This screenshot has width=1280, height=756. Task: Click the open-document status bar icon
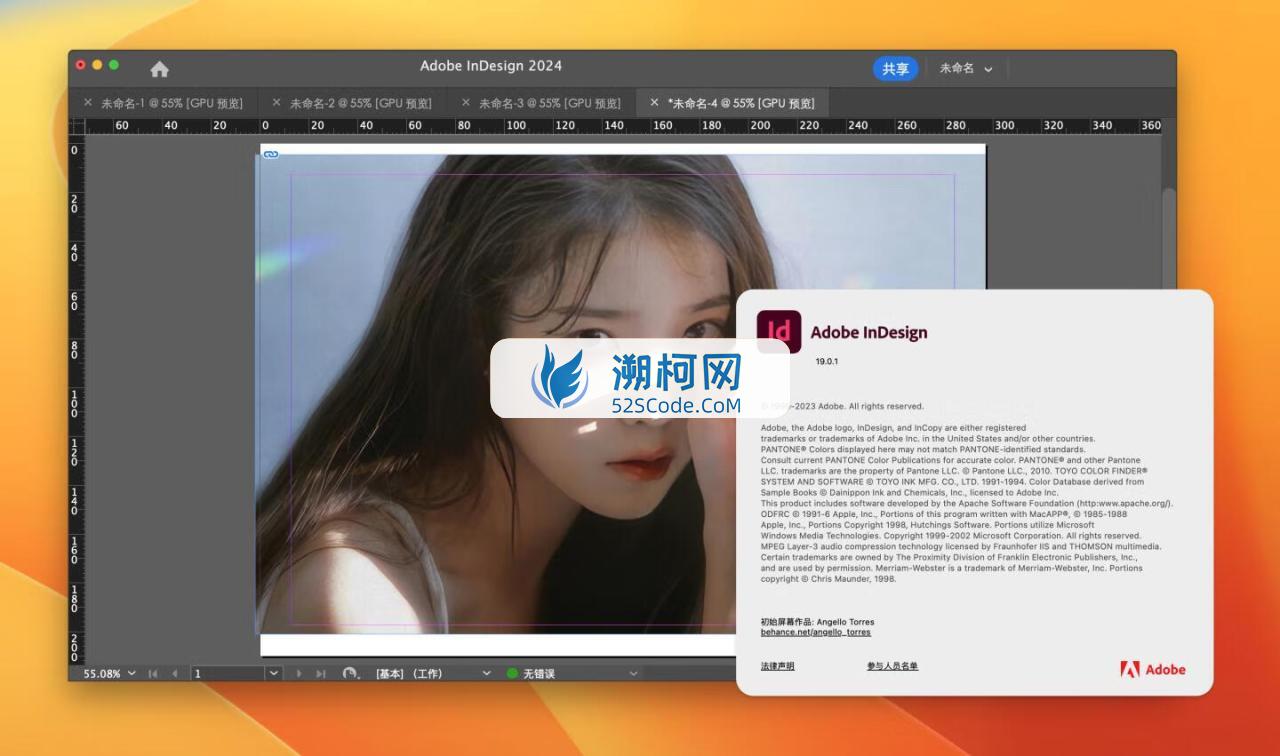point(350,673)
